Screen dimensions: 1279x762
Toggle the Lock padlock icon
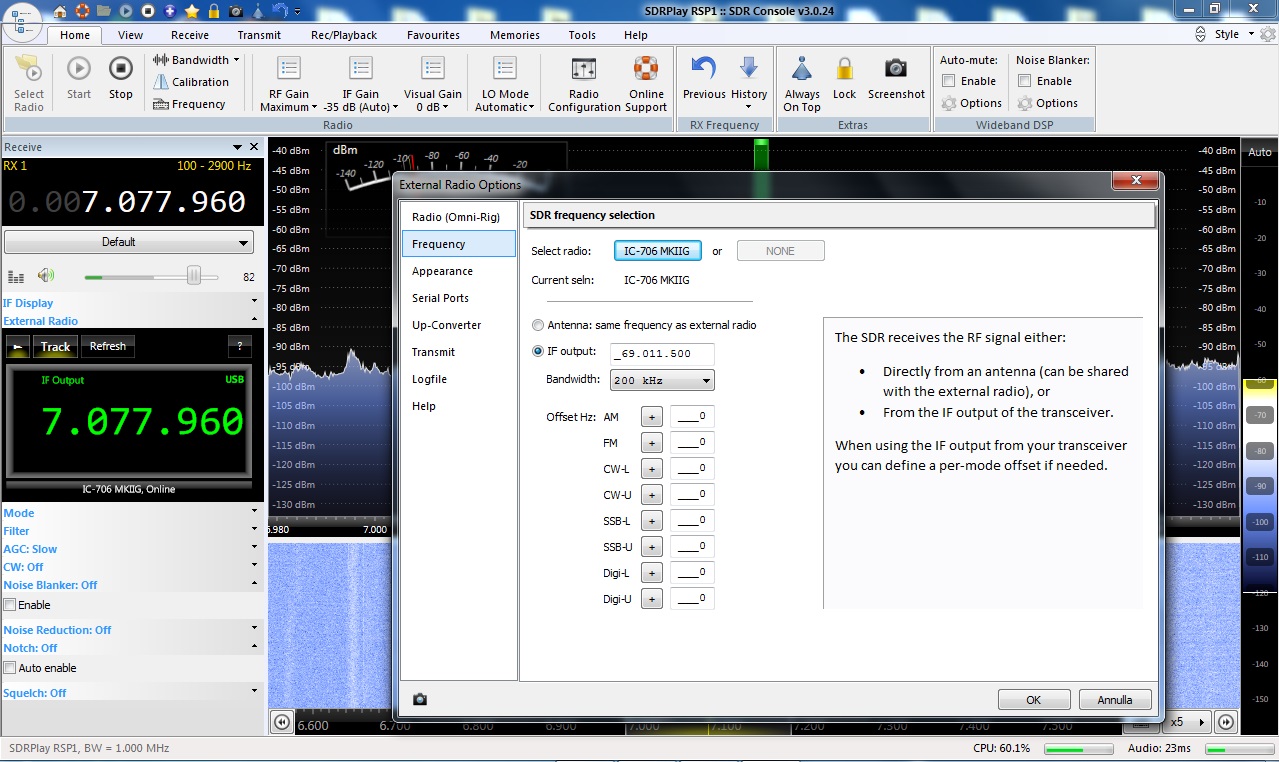tap(845, 70)
